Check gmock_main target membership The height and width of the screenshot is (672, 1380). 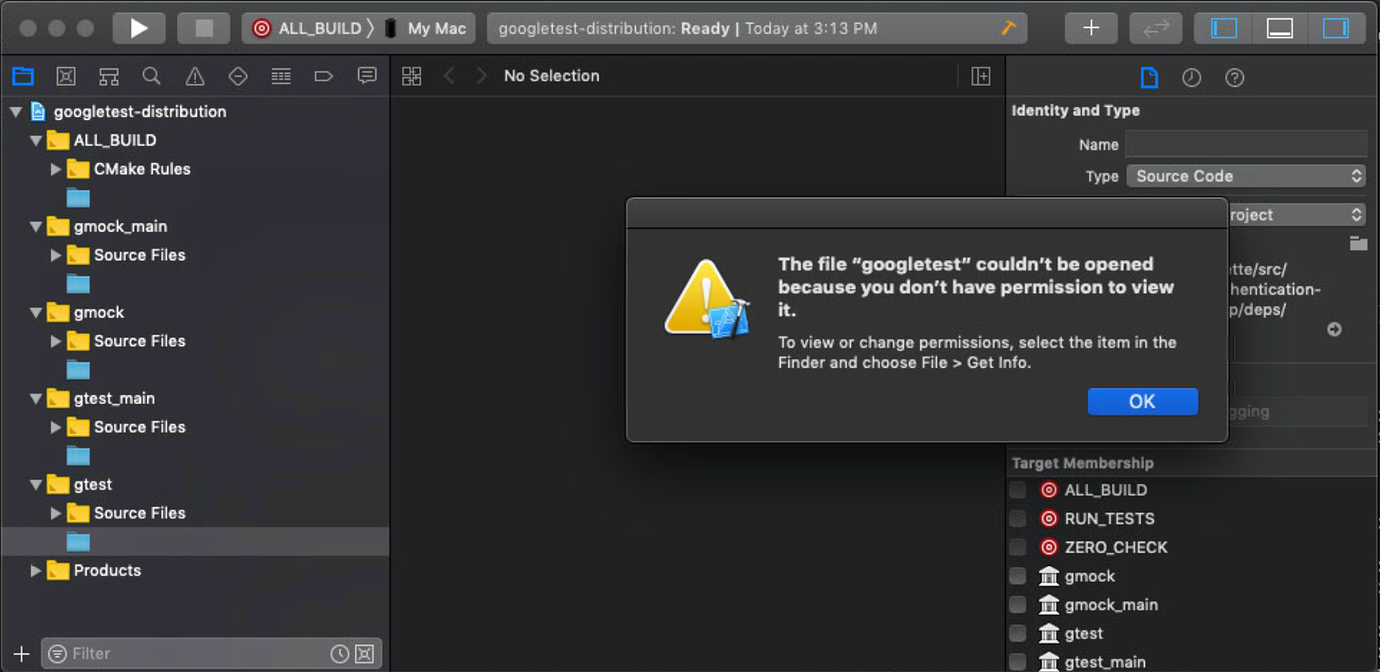tap(1017, 604)
